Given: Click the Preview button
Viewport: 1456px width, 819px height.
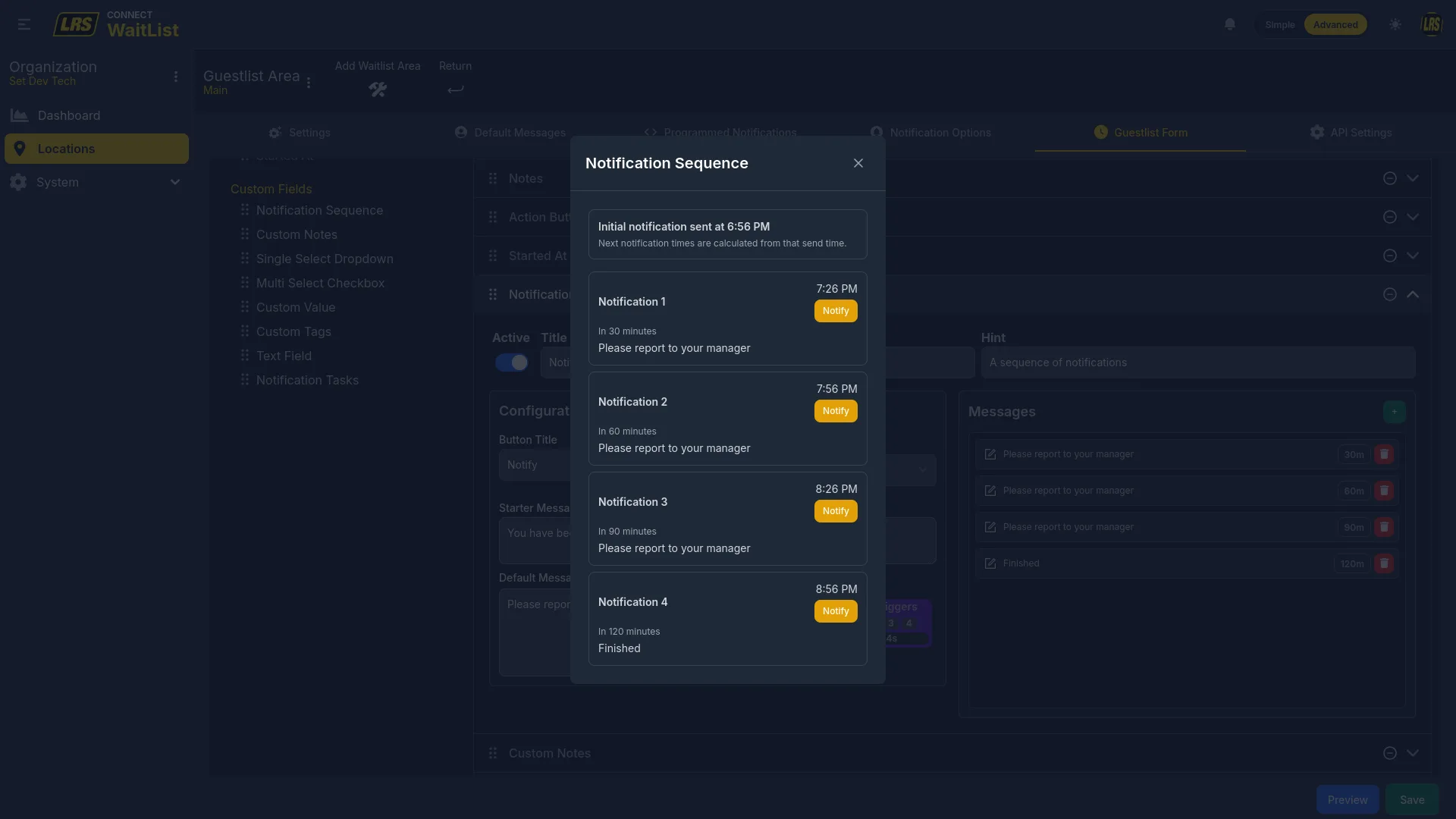Looking at the screenshot, I should (1348, 800).
